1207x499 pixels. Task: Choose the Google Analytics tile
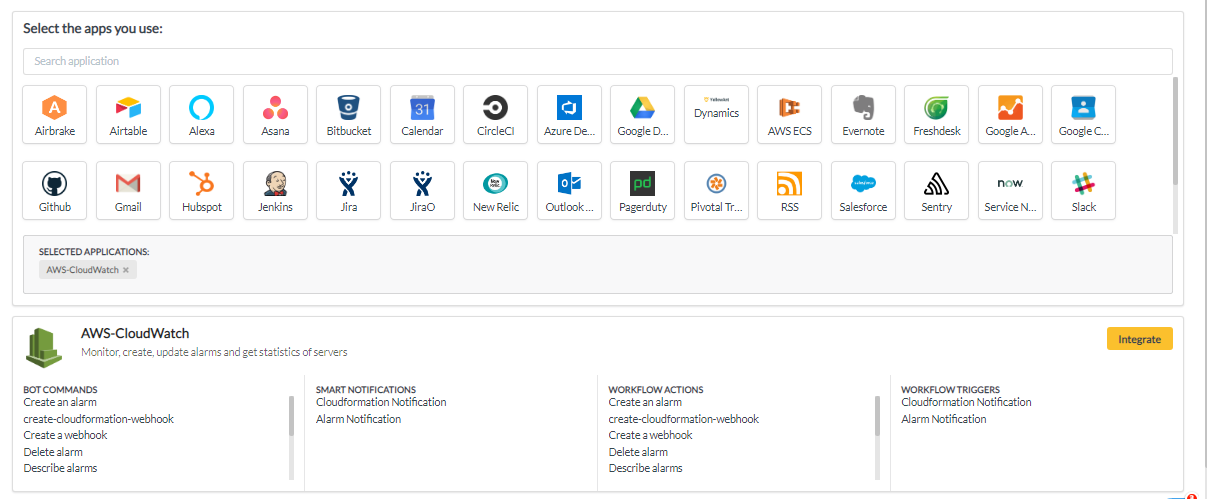point(1010,114)
